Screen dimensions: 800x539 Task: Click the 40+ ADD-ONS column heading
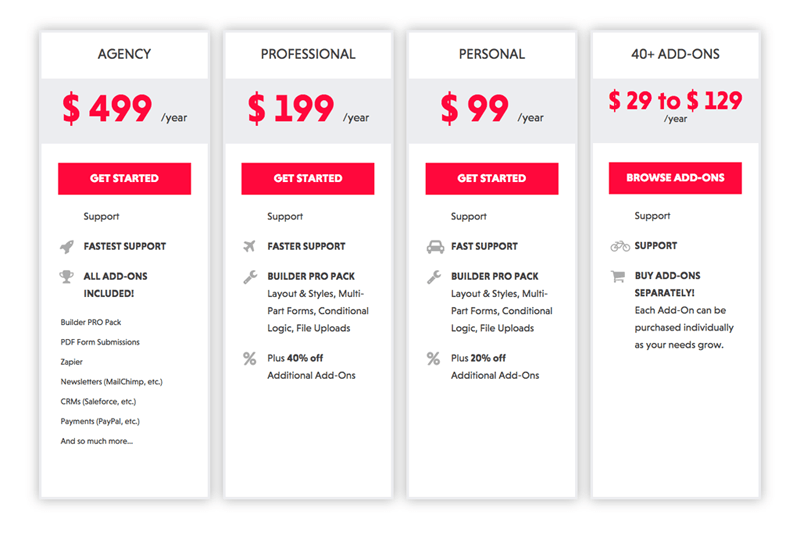[x=675, y=54]
